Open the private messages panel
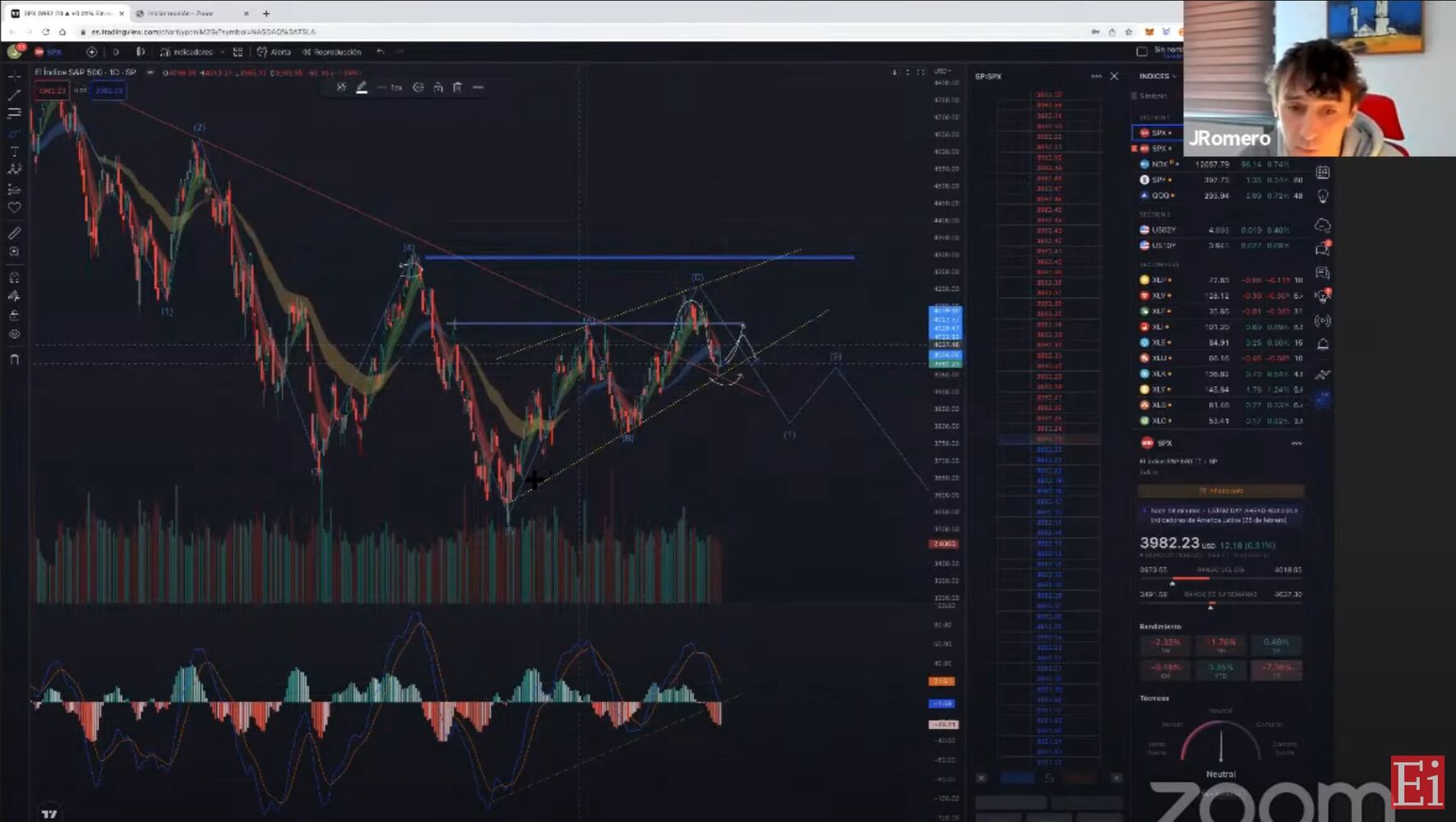Screen dimensions: 1456x822 coord(1323,273)
